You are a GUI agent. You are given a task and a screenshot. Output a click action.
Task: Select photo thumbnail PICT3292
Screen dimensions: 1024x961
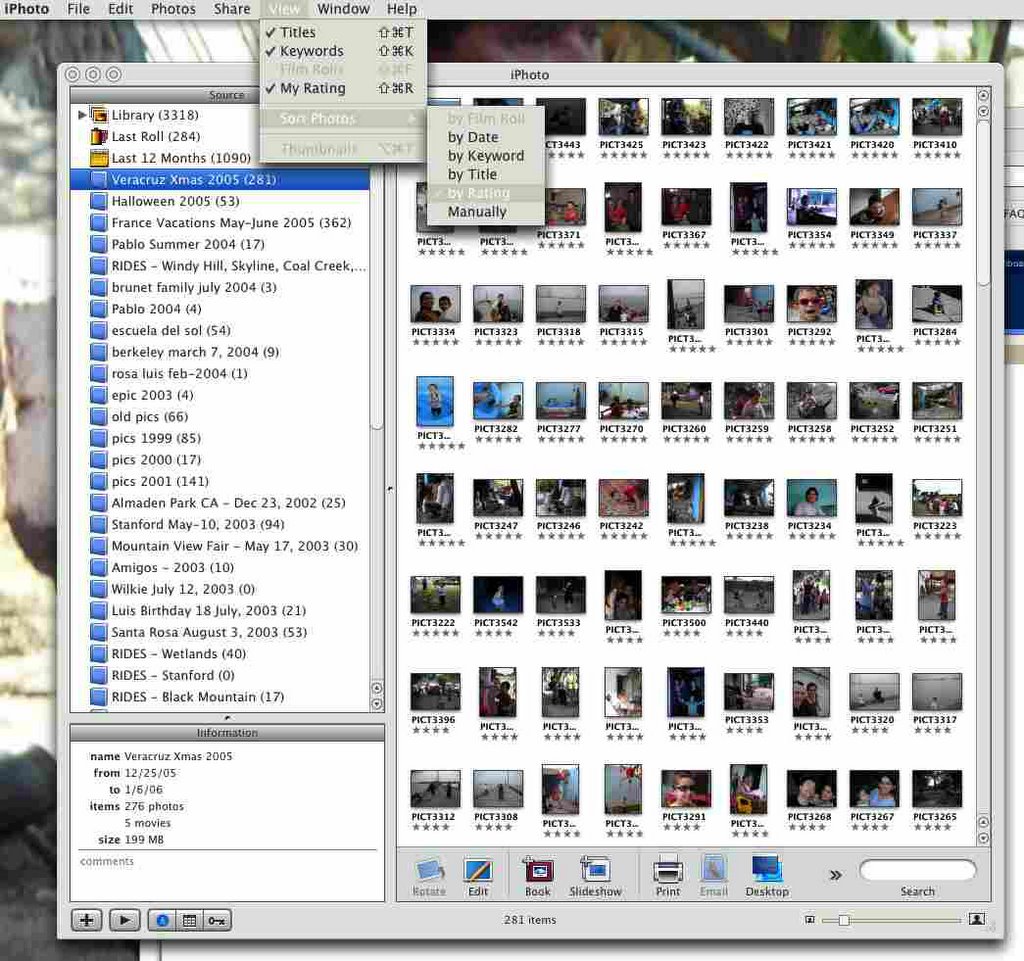[x=811, y=304]
